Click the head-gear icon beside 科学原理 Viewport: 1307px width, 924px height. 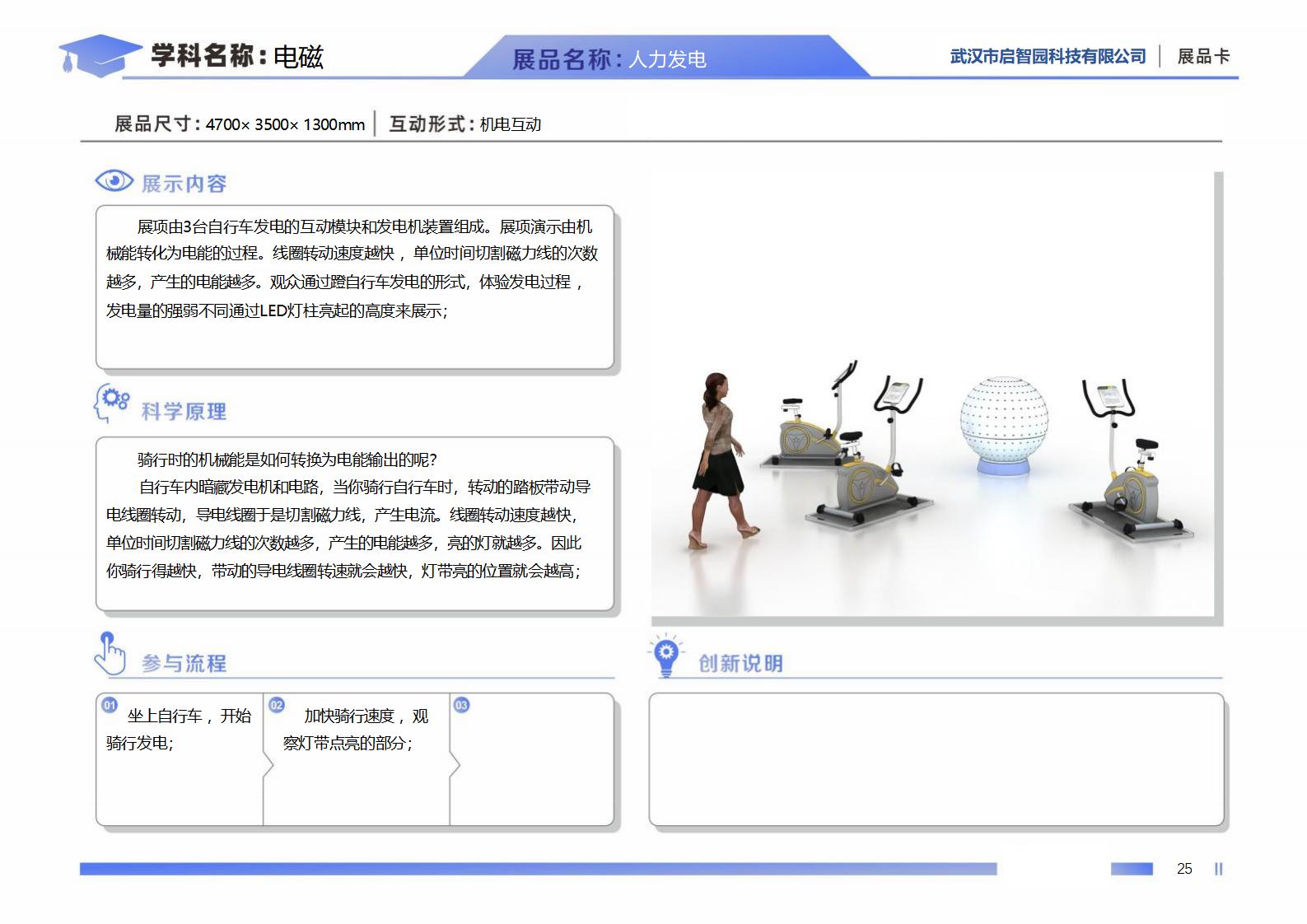(112, 404)
